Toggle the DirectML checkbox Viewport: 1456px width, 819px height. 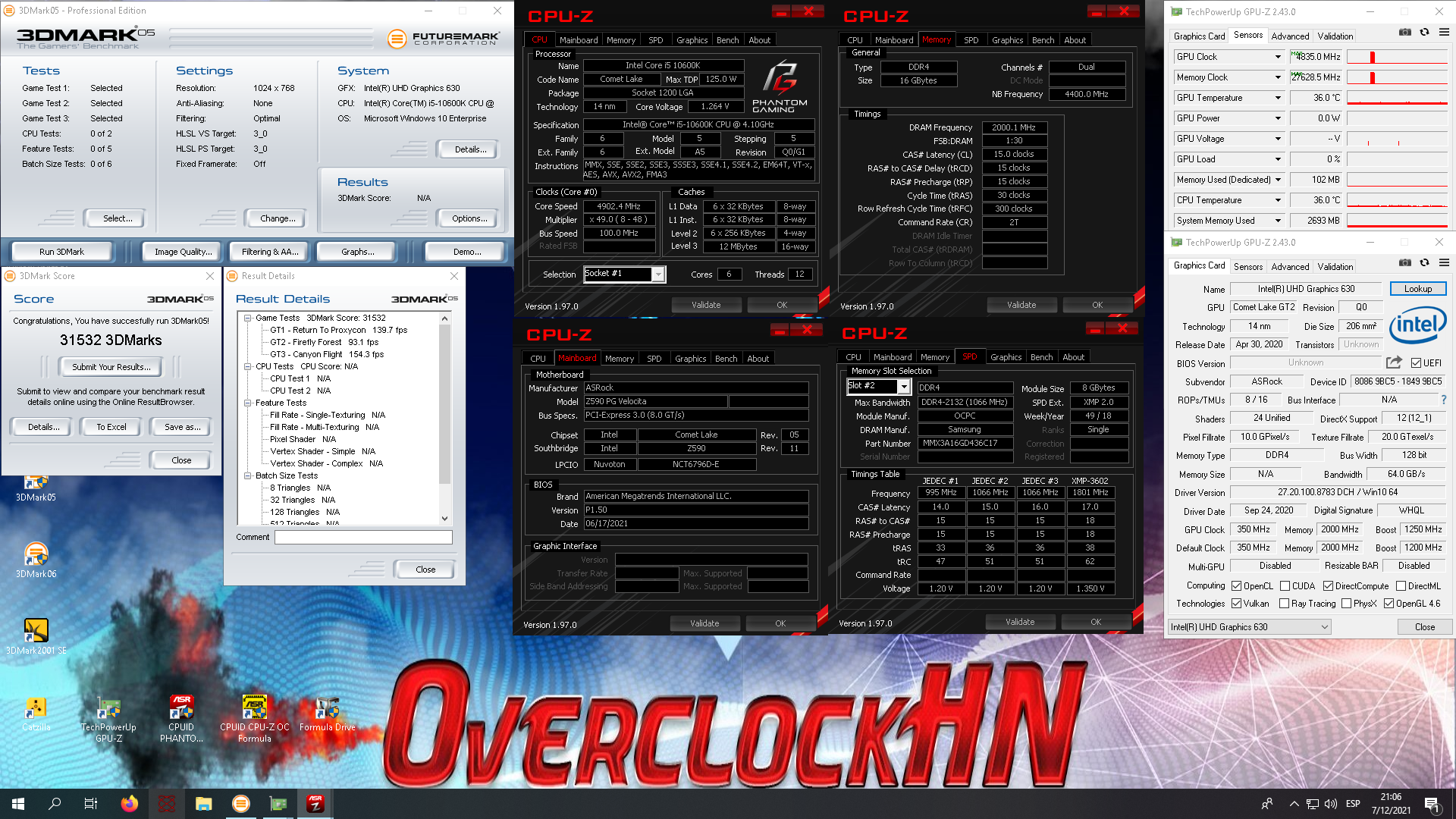1401,585
